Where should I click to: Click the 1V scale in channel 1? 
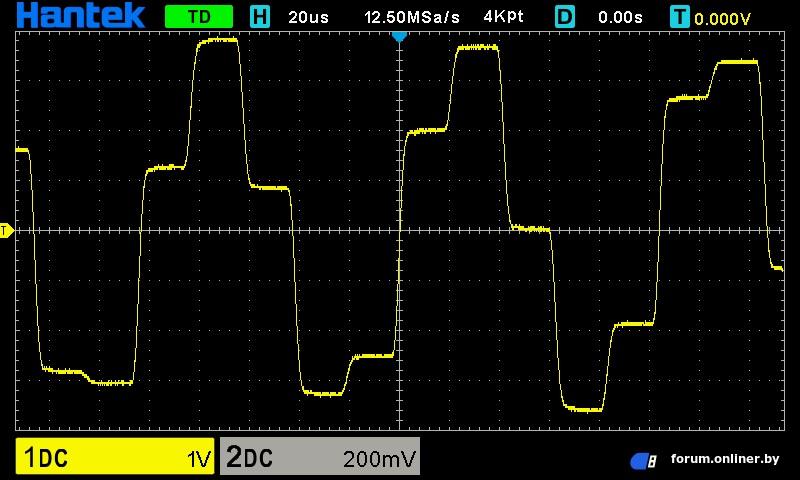[x=199, y=459]
